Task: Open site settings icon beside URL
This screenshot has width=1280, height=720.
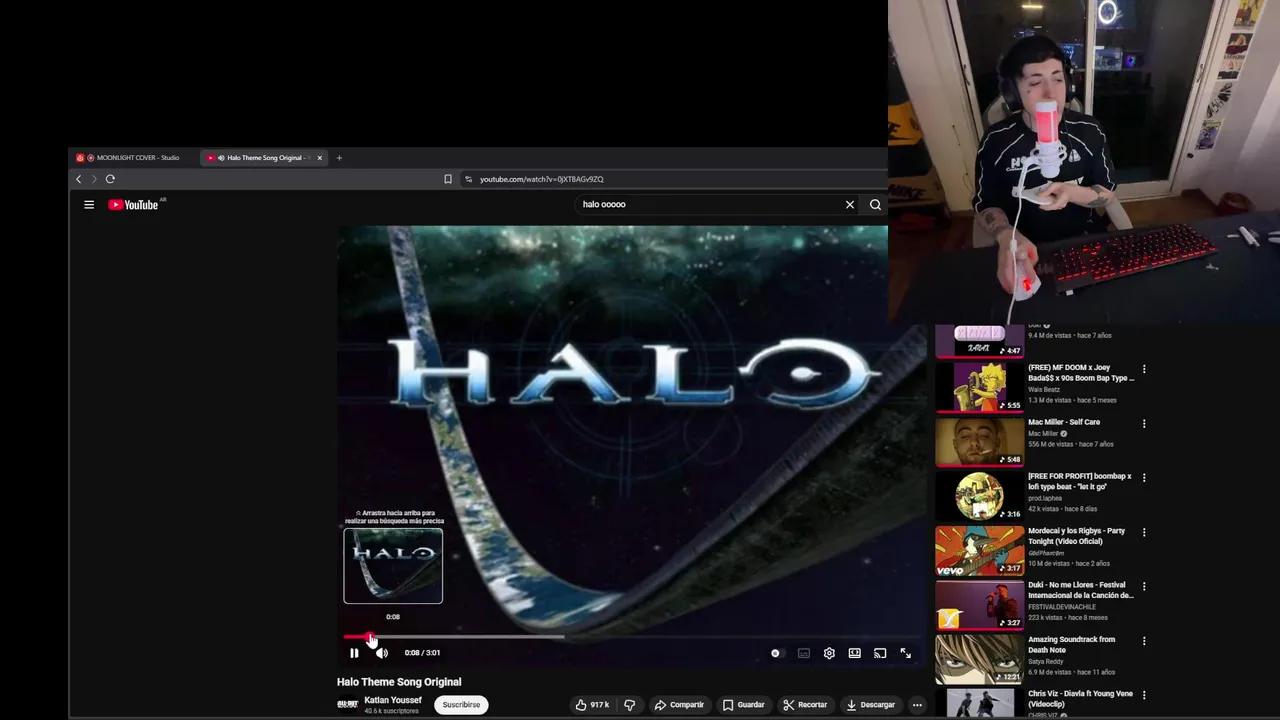Action: point(468,179)
